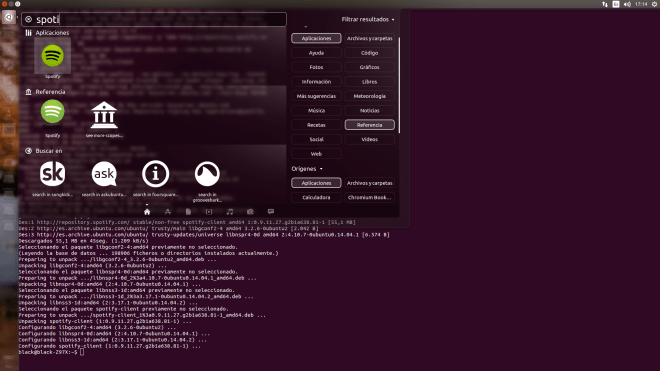Image resolution: width=660 pixels, height=371 pixels.
Task: Click the filter panel scrollbar
Action: [x=399, y=85]
